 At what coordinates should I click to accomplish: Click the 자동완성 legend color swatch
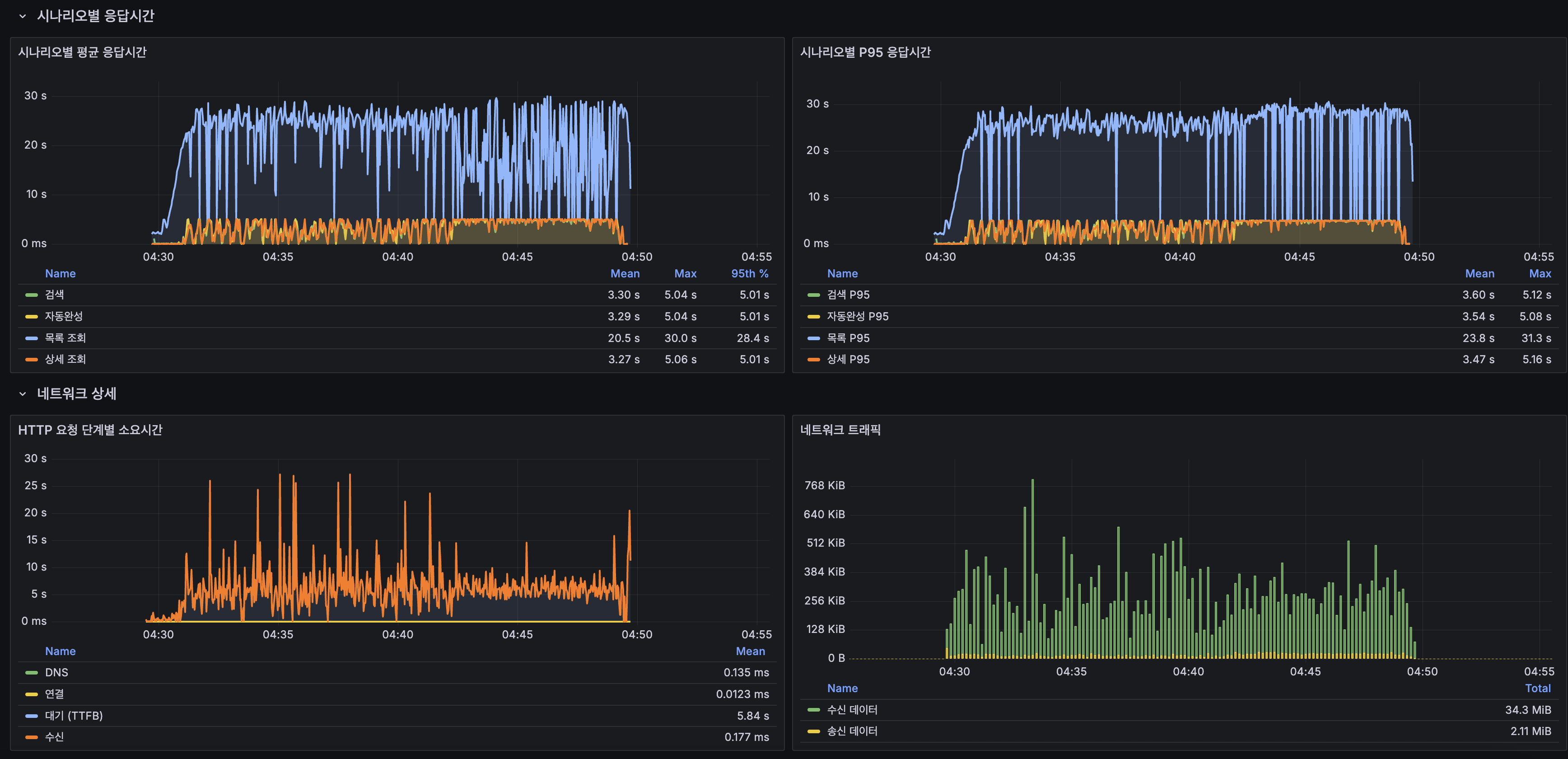(x=32, y=317)
